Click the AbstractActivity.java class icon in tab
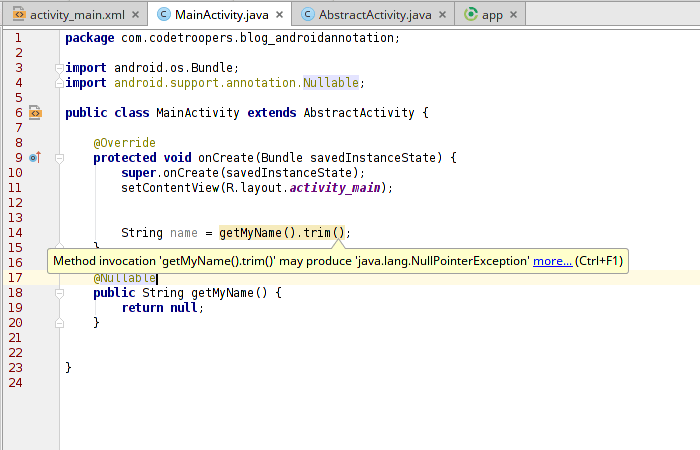The height and width of the screenshot is (450, 700). (x=307, y=15)
